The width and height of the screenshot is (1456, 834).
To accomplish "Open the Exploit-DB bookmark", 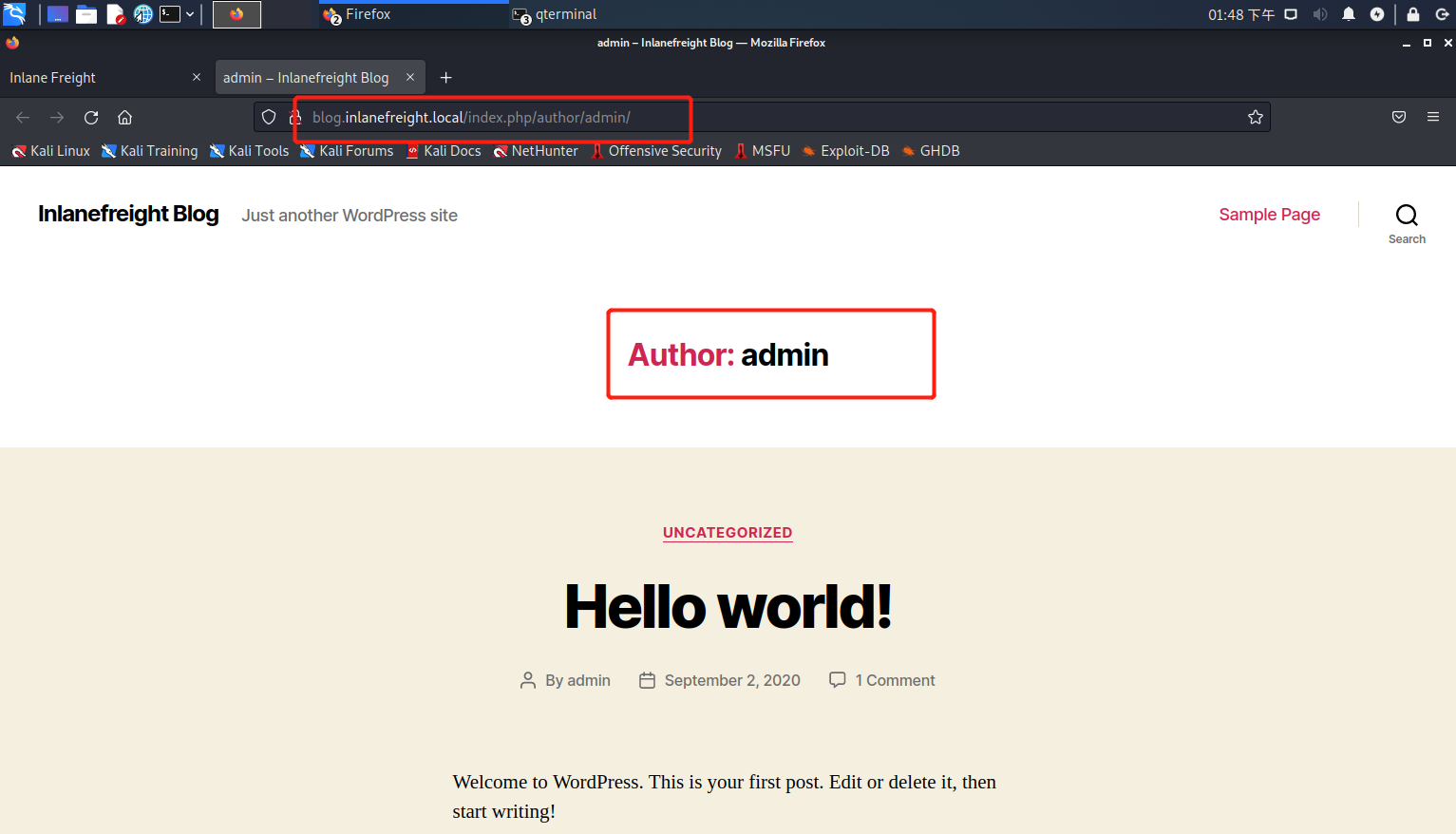I will coord(846,151).
